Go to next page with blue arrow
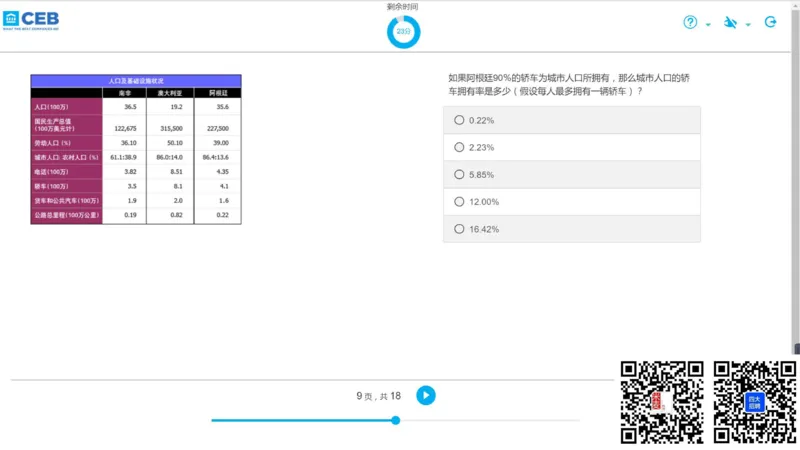This screenshot has height=450, width=800. click(426, 395)
